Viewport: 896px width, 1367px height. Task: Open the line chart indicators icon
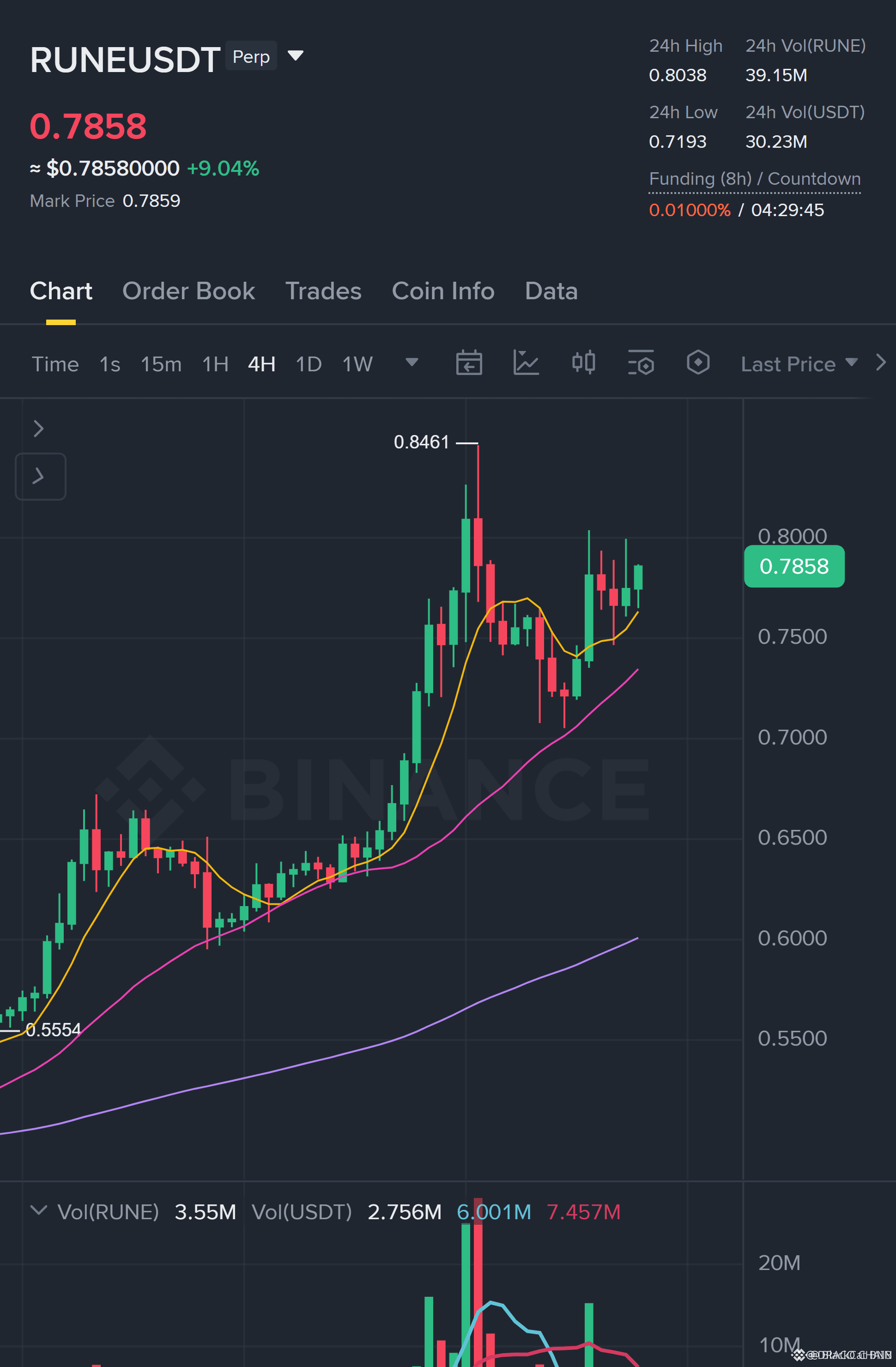[x=526, y=363]
